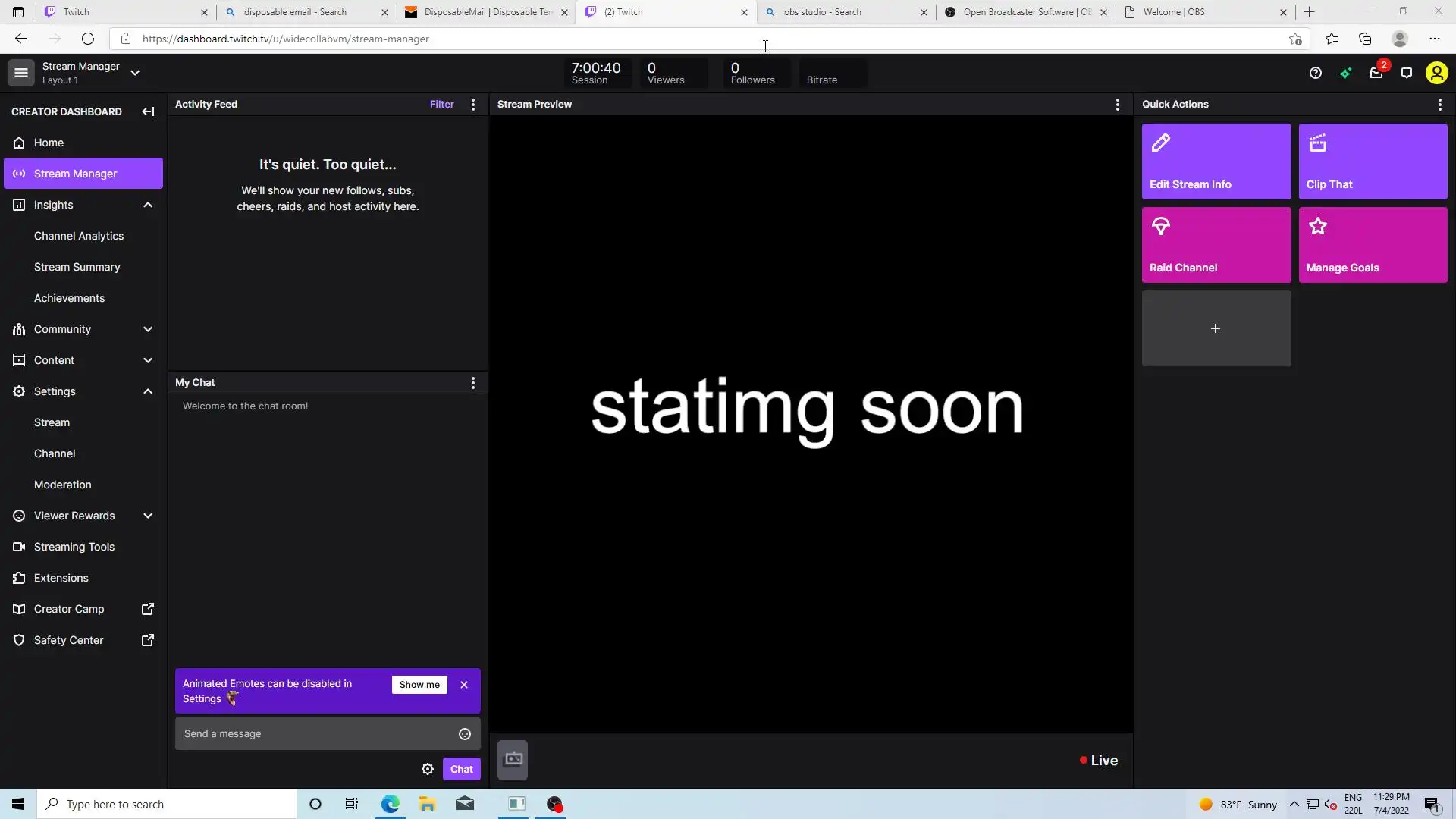Collapse the Creator Dashboard sidebar

[148, 111]
